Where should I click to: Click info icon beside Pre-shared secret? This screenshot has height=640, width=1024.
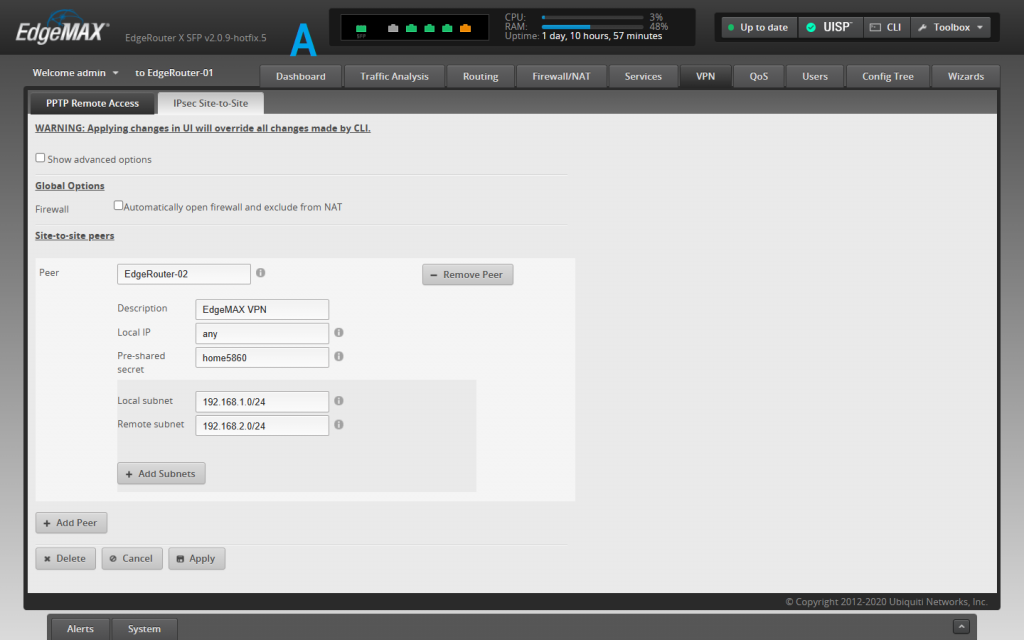click(339, 357)
